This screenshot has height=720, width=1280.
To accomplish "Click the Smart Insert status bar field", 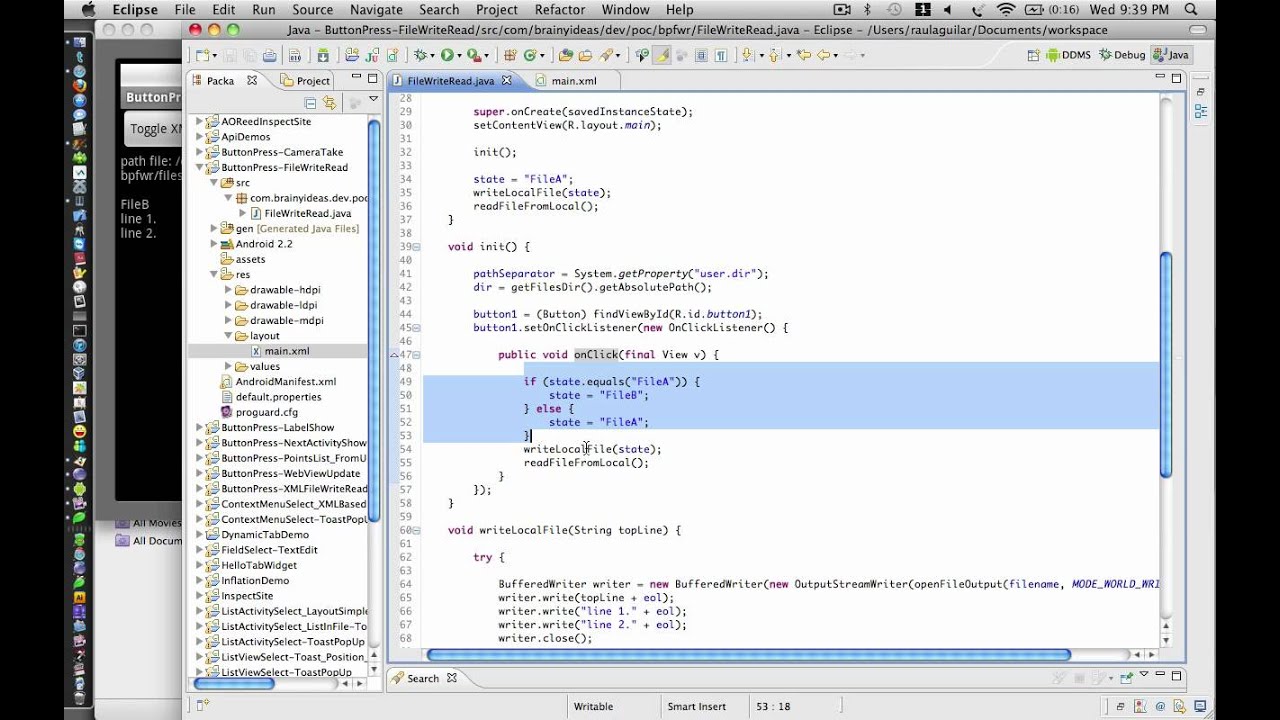I will (697, 706).
